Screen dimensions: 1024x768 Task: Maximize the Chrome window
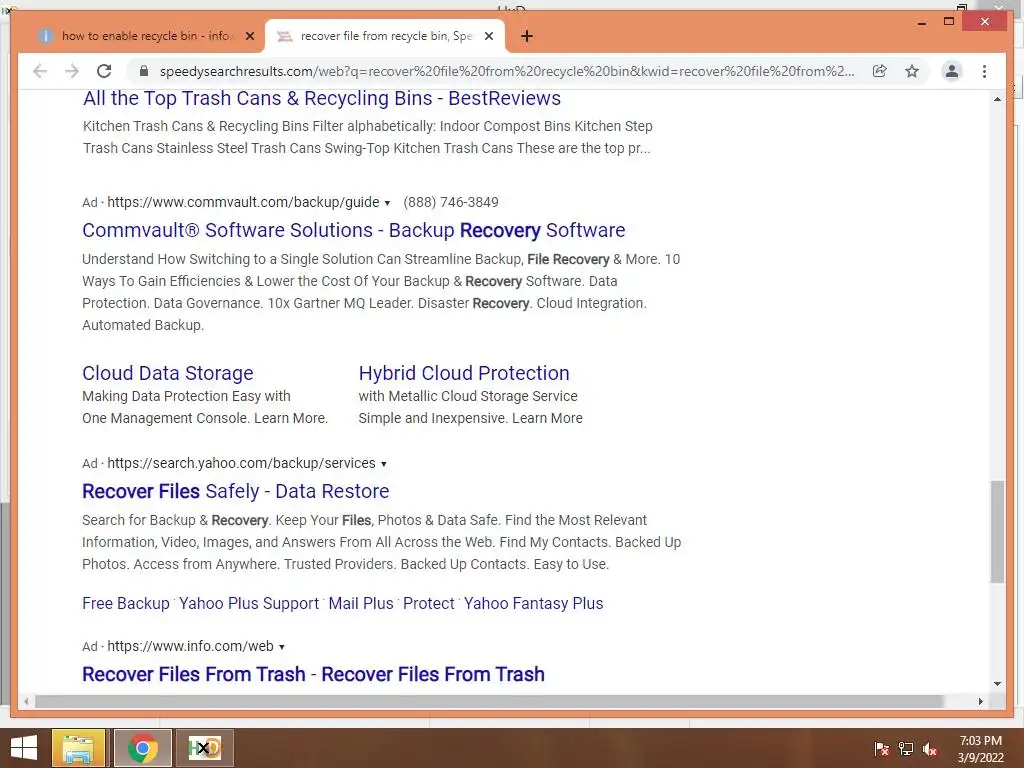pyautogui.click(x=949, y=22)
